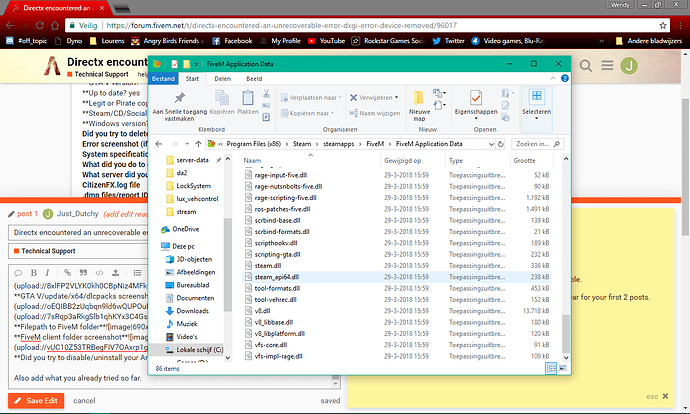Select the server-data folder in navigation pane

click(x=192, y=160)
